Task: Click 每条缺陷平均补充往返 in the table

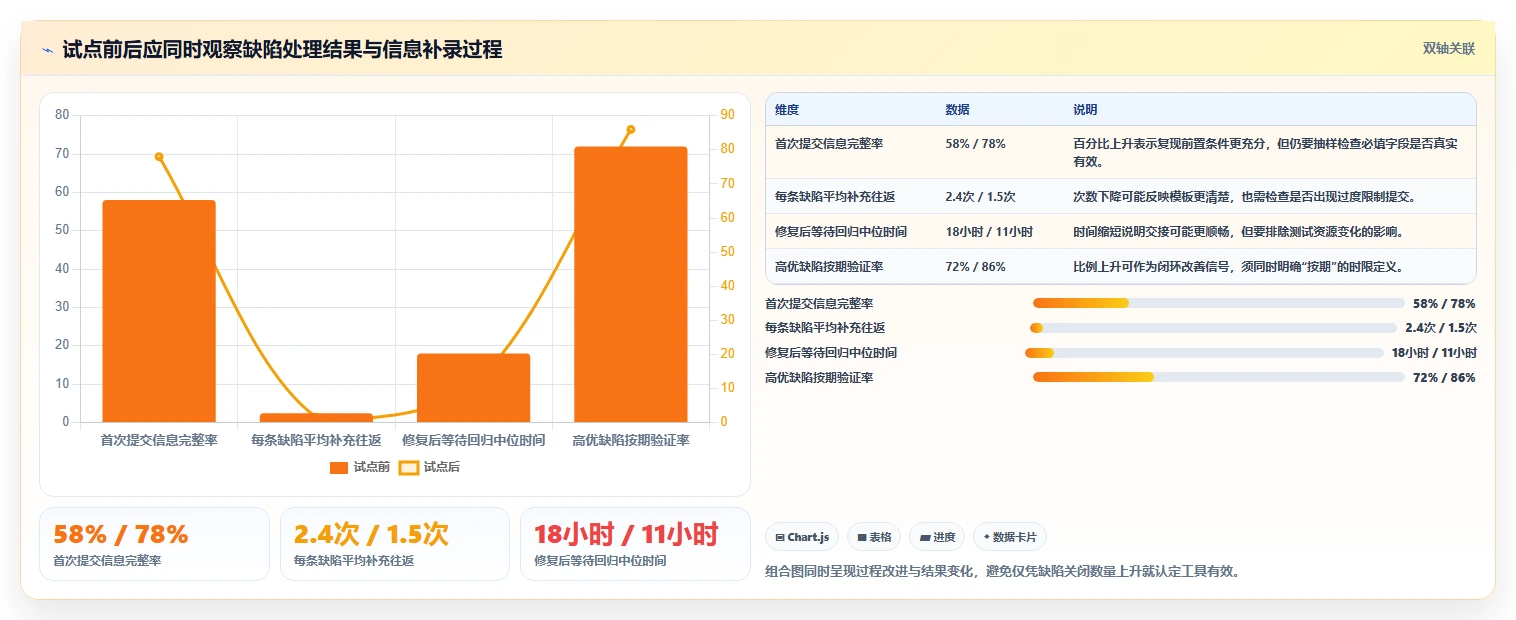Action: [x=835, y=196]
